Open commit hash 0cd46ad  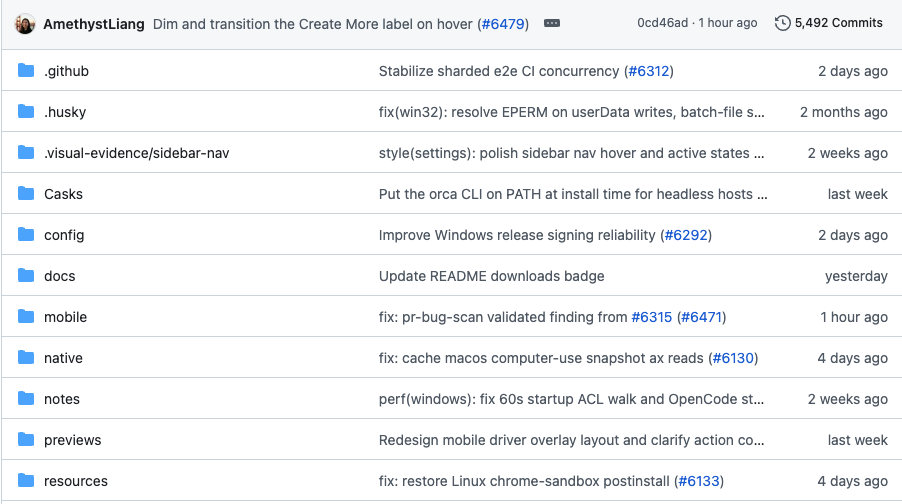point(663,23)
